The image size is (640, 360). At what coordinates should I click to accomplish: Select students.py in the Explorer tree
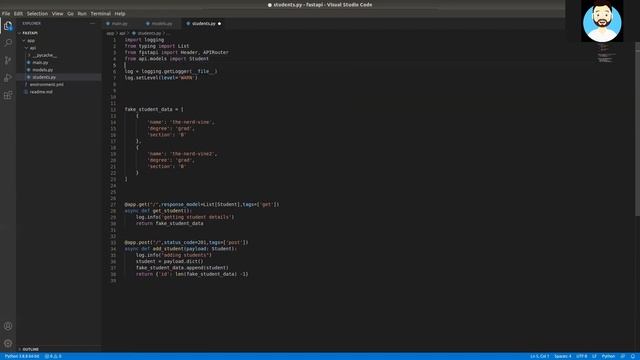click(44, 77)
